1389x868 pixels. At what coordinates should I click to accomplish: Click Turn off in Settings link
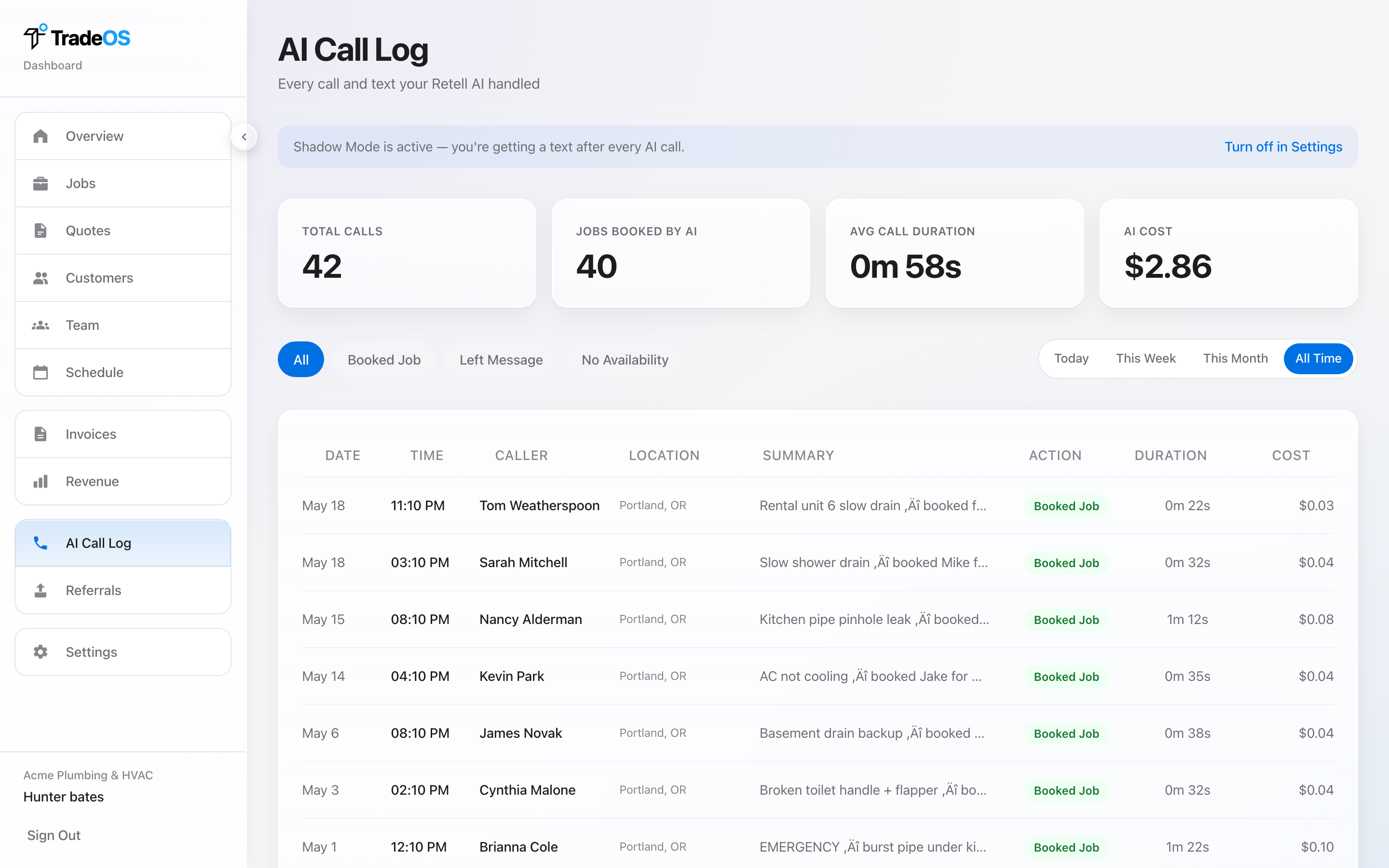coord(1283,147)
